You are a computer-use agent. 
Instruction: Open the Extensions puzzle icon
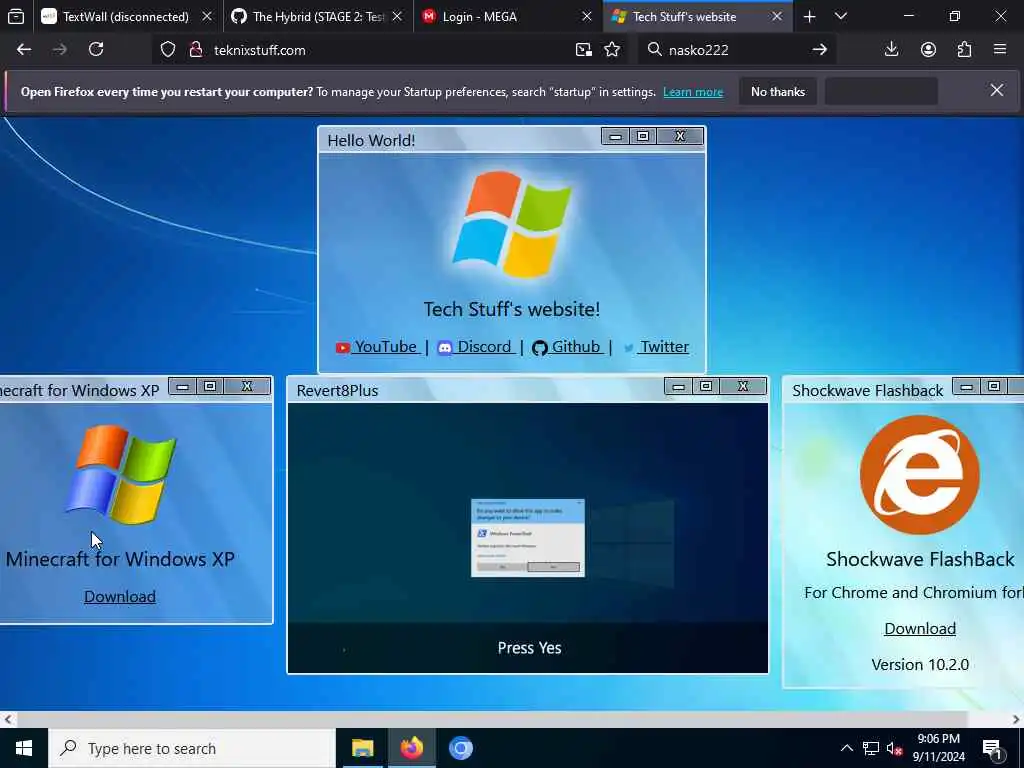(x=965, y=50)
